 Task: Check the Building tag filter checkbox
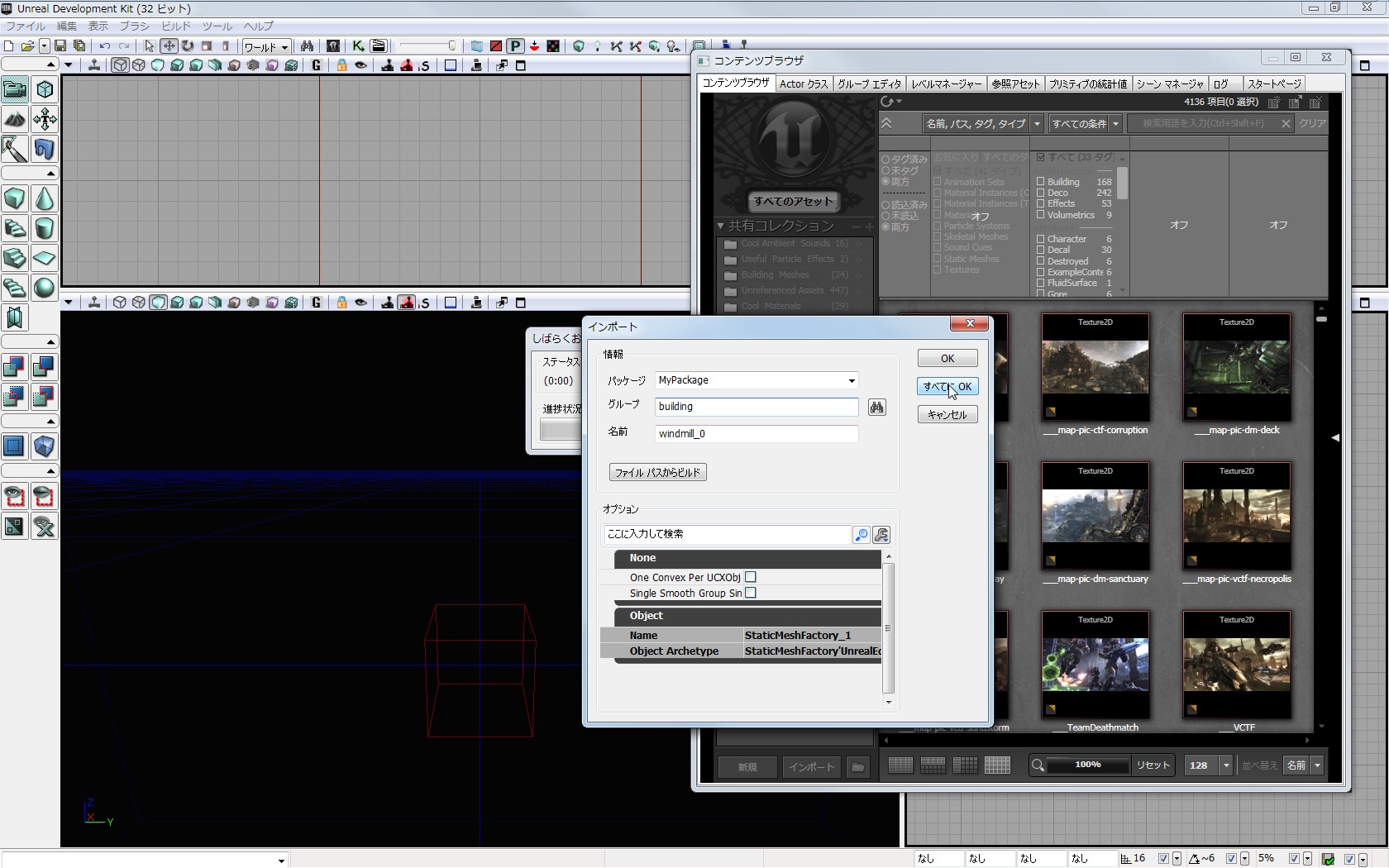point(1041,182)
